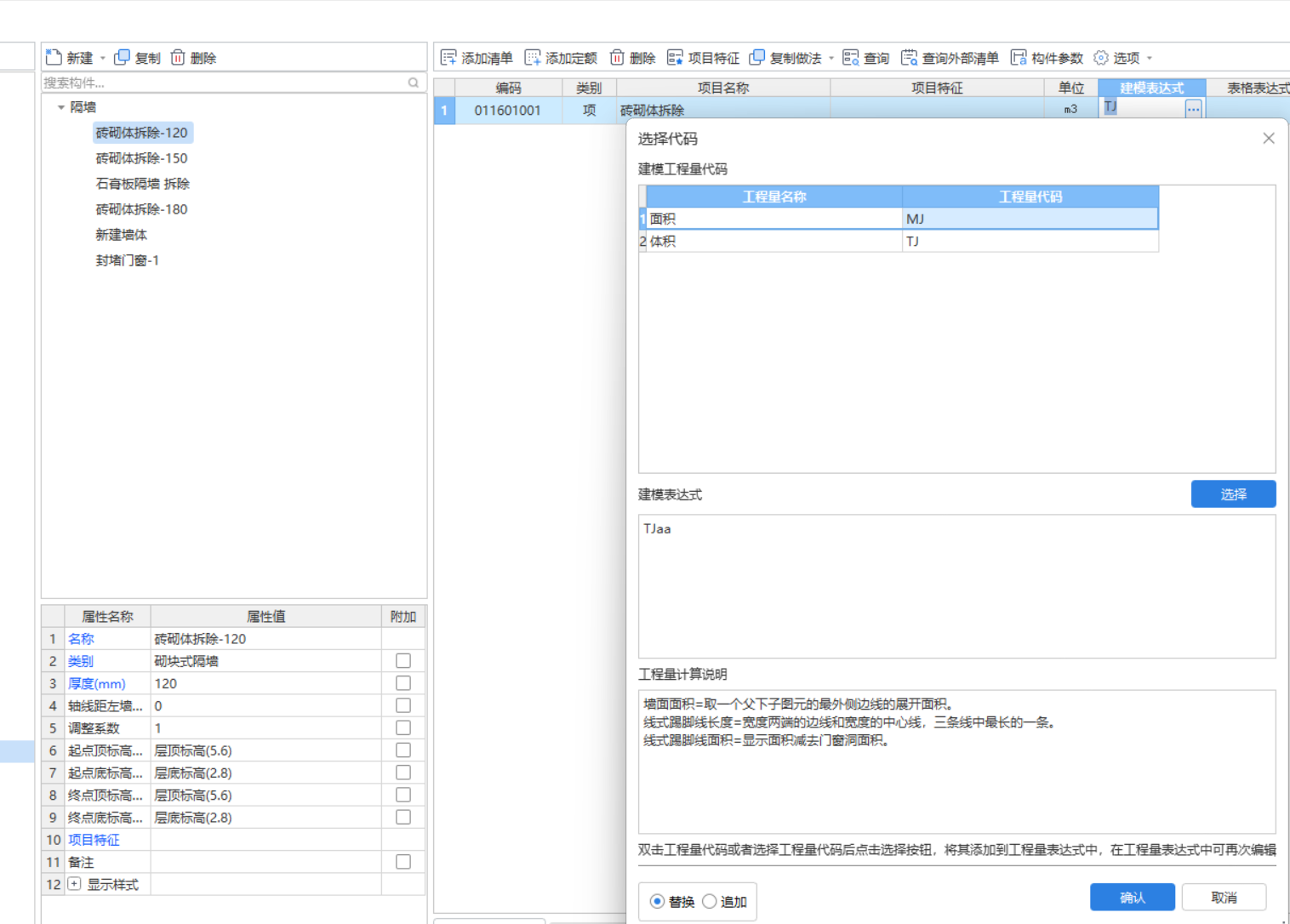
Task: Click the 工程量计算说明 text area
Action: click(956, 761)
